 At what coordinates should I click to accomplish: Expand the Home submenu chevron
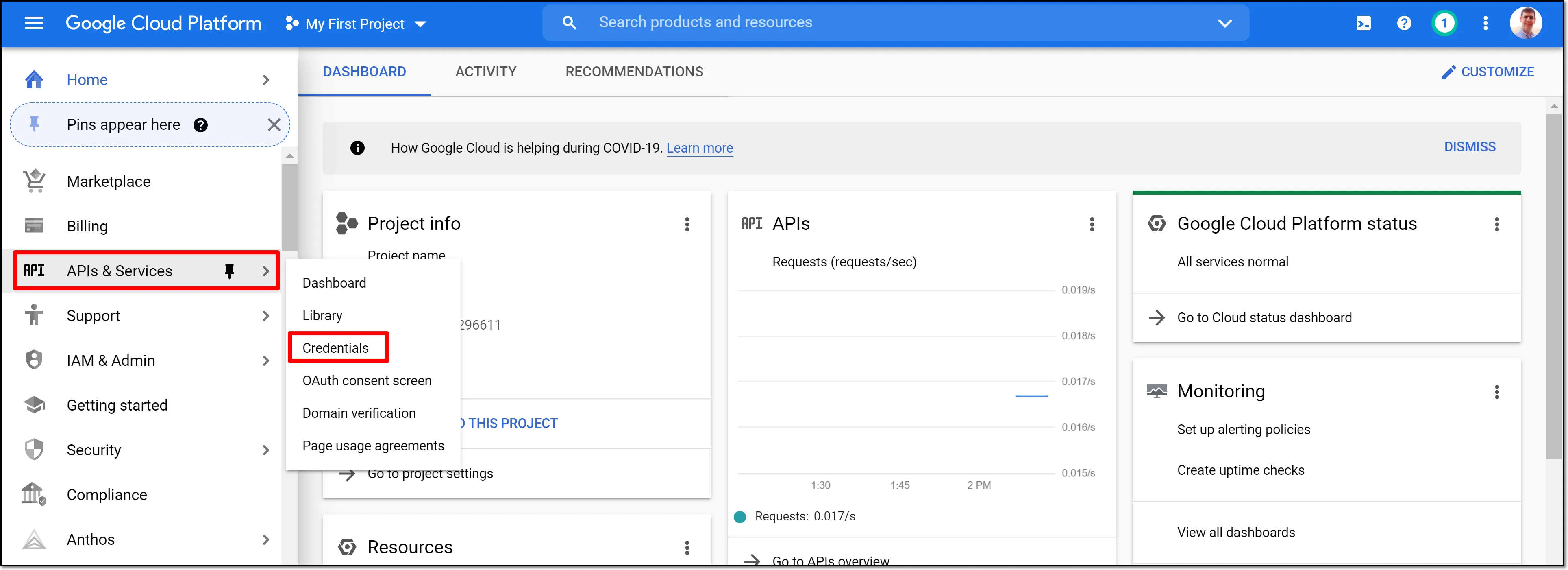coord(265,80)
